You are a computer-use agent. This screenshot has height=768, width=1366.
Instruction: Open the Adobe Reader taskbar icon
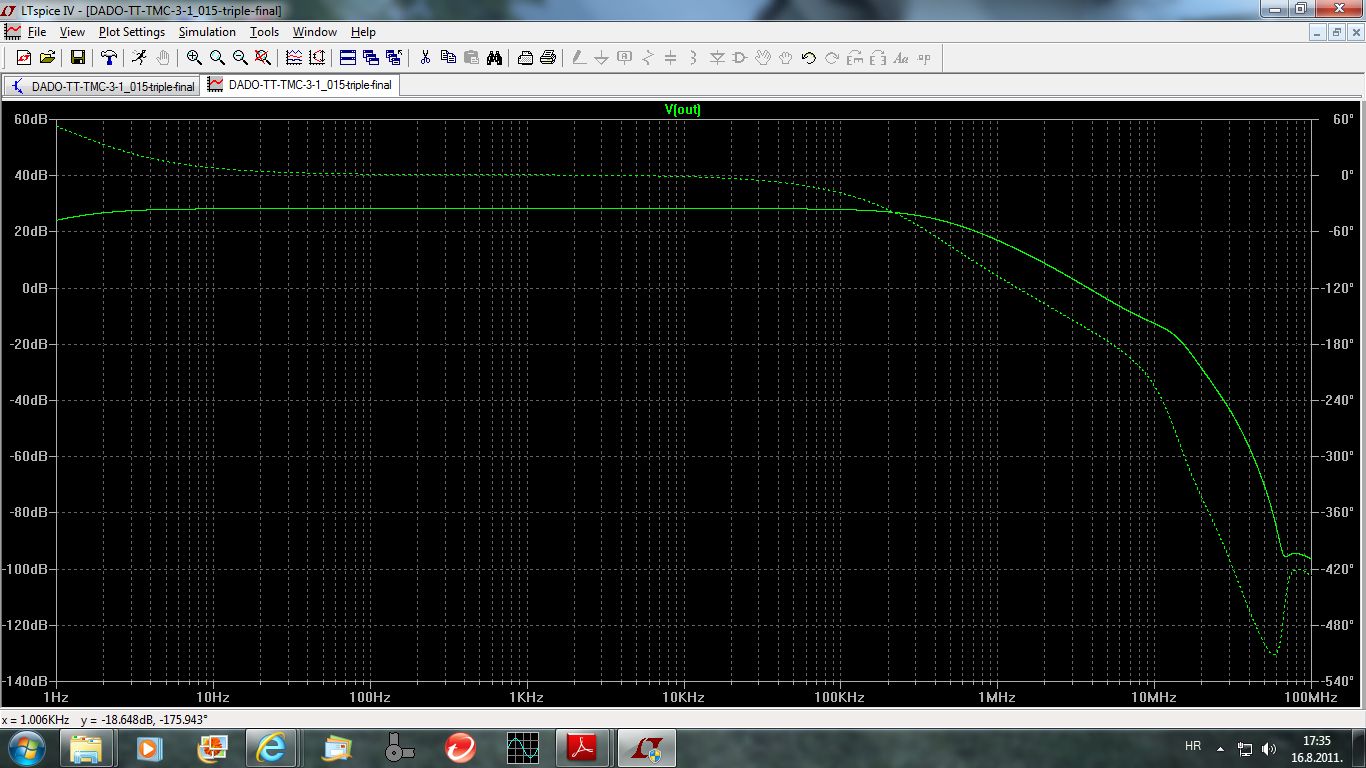click(583, 747)
